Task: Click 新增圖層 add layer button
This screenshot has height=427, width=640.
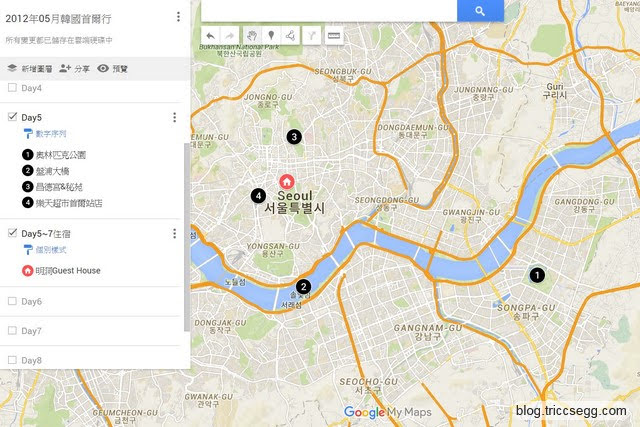Action: (x=30, y=69)
